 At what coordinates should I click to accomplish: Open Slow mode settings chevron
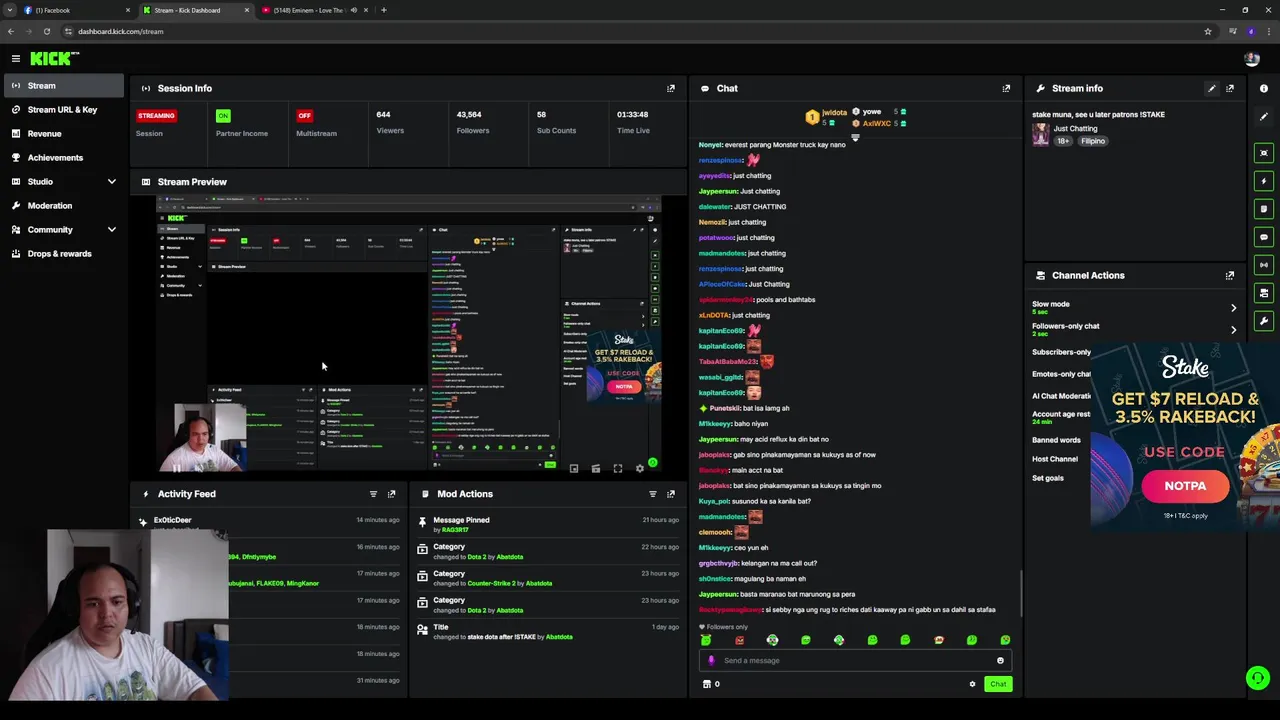(1233, 308)
